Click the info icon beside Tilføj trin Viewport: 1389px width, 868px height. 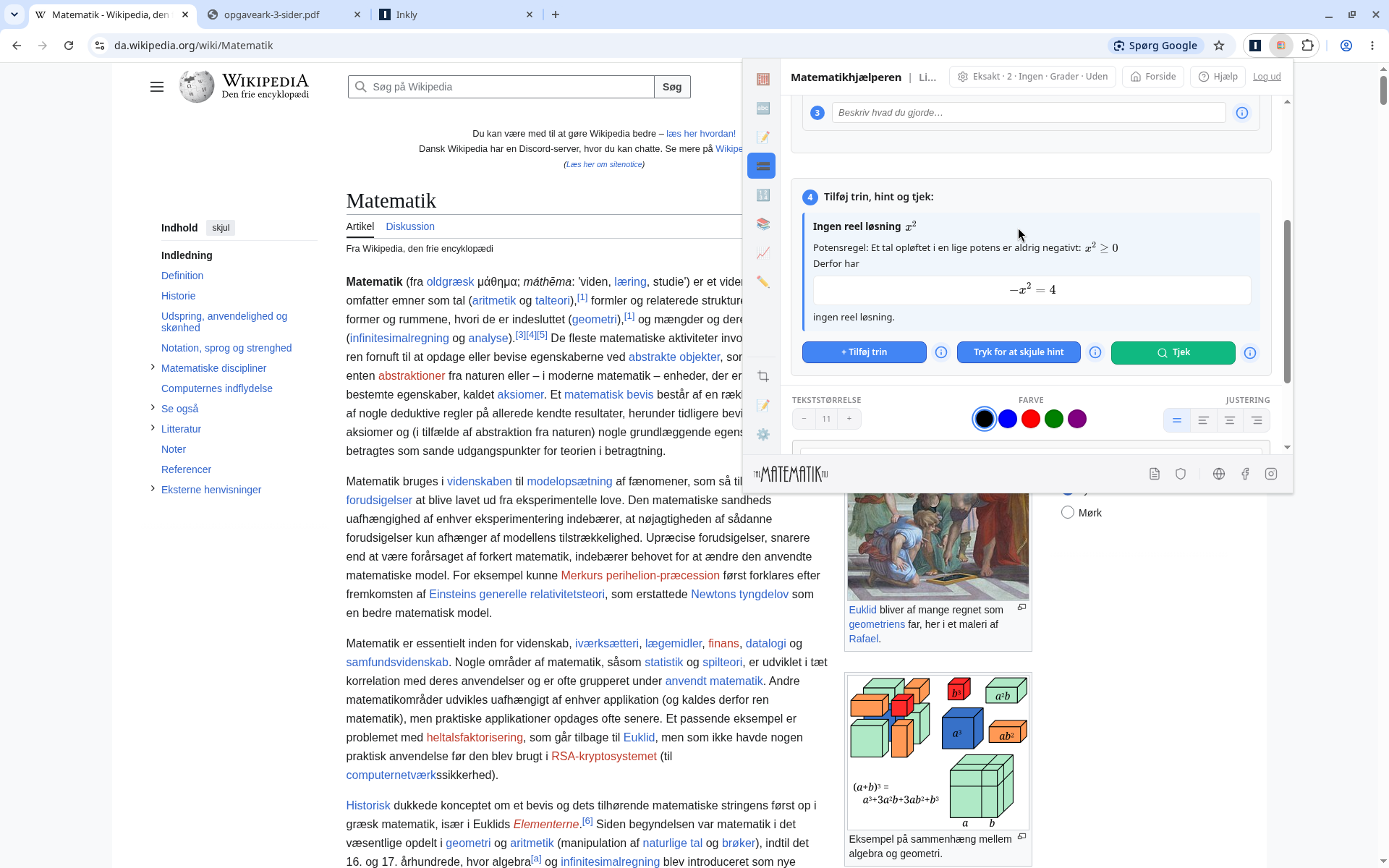941,352
